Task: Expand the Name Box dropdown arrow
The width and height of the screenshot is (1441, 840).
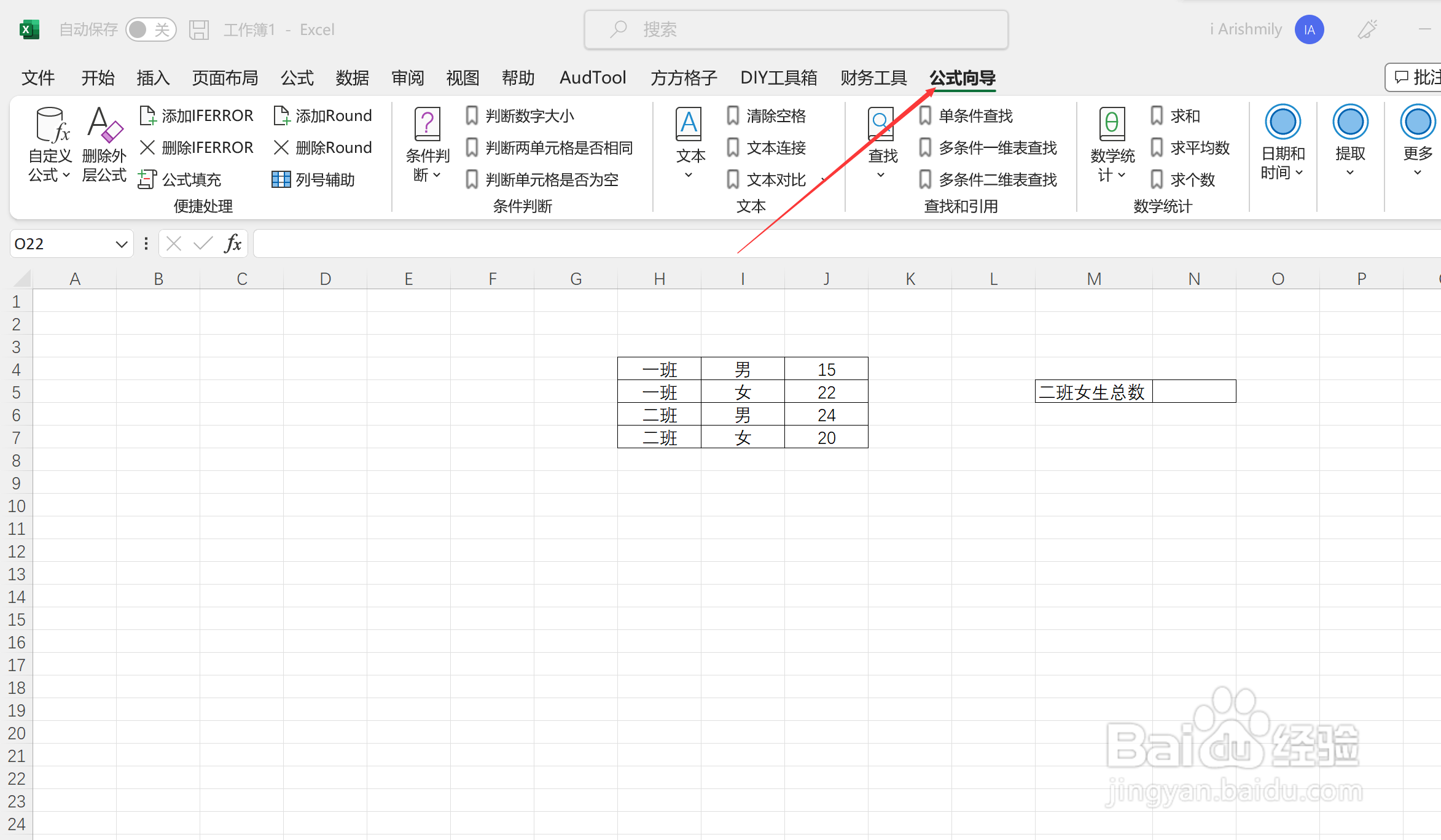Action: (121, 244)
